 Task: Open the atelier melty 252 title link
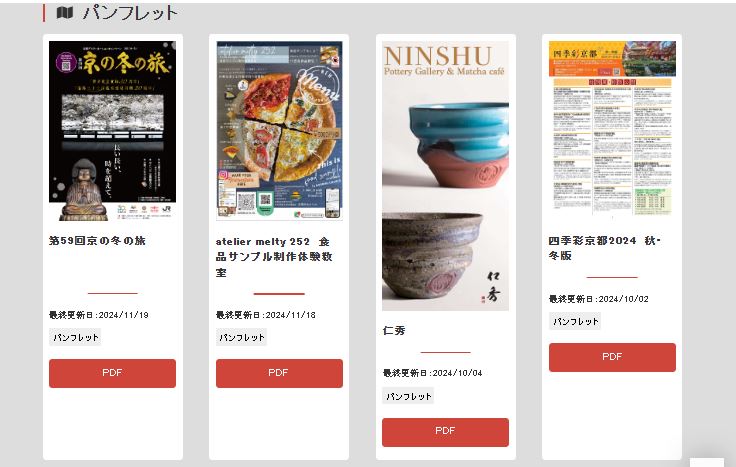coord(274,257)
